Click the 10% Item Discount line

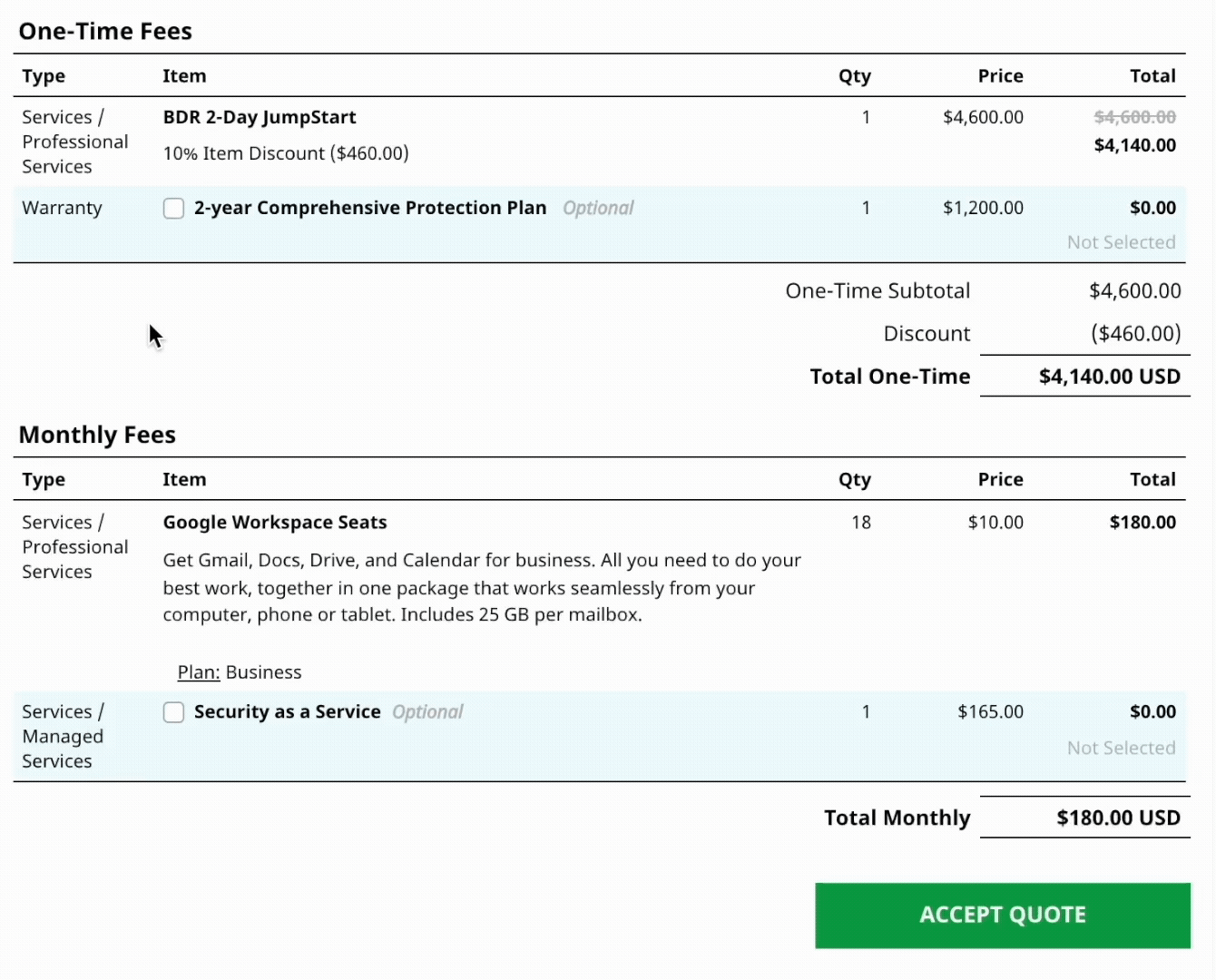[286, 153]
